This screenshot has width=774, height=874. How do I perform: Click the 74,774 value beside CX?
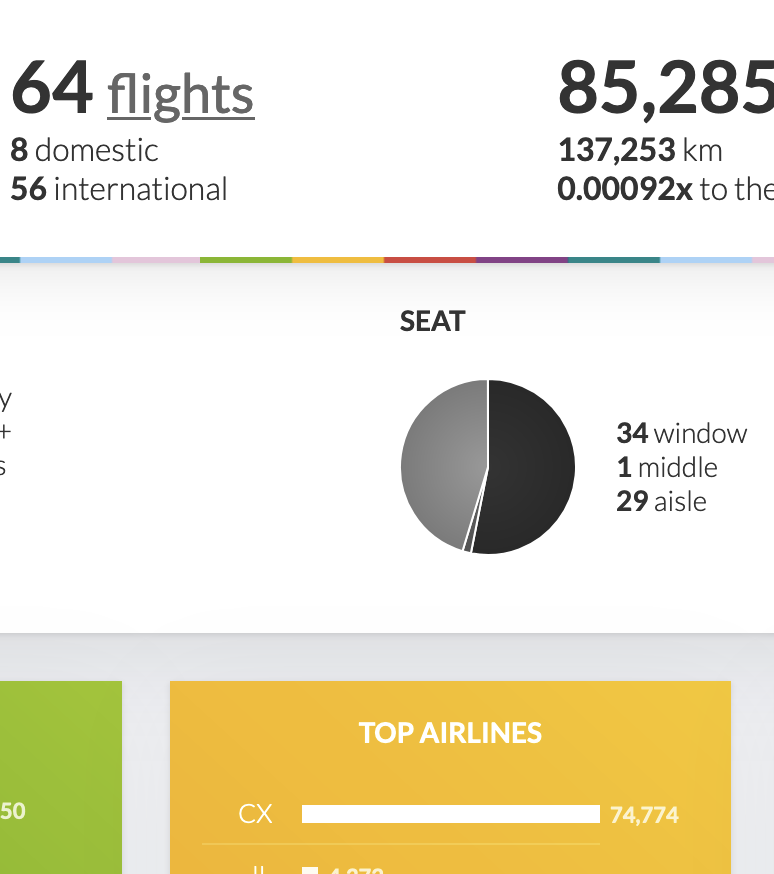644,815
